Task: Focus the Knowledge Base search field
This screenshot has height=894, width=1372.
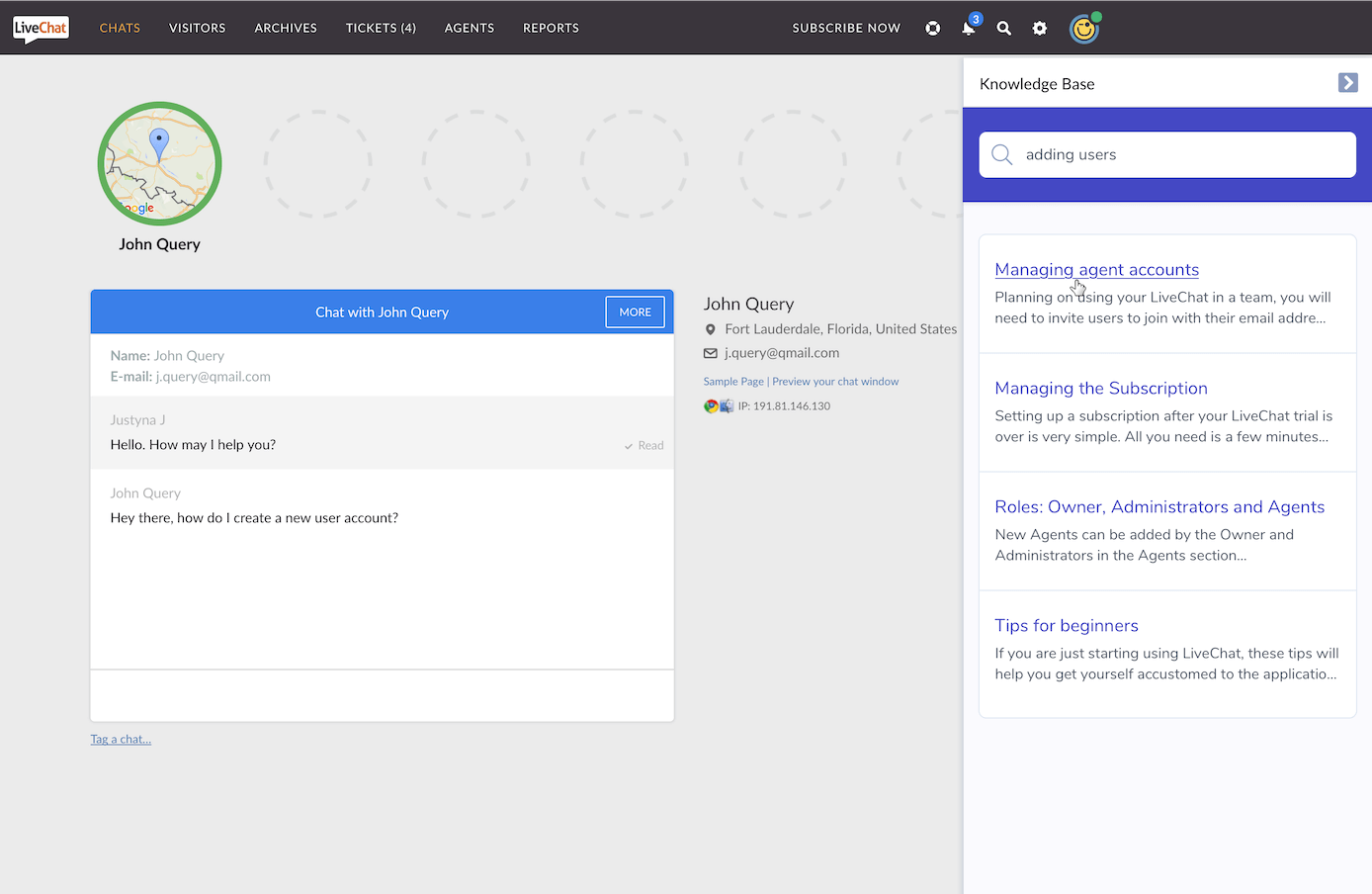Action: 1167,154
